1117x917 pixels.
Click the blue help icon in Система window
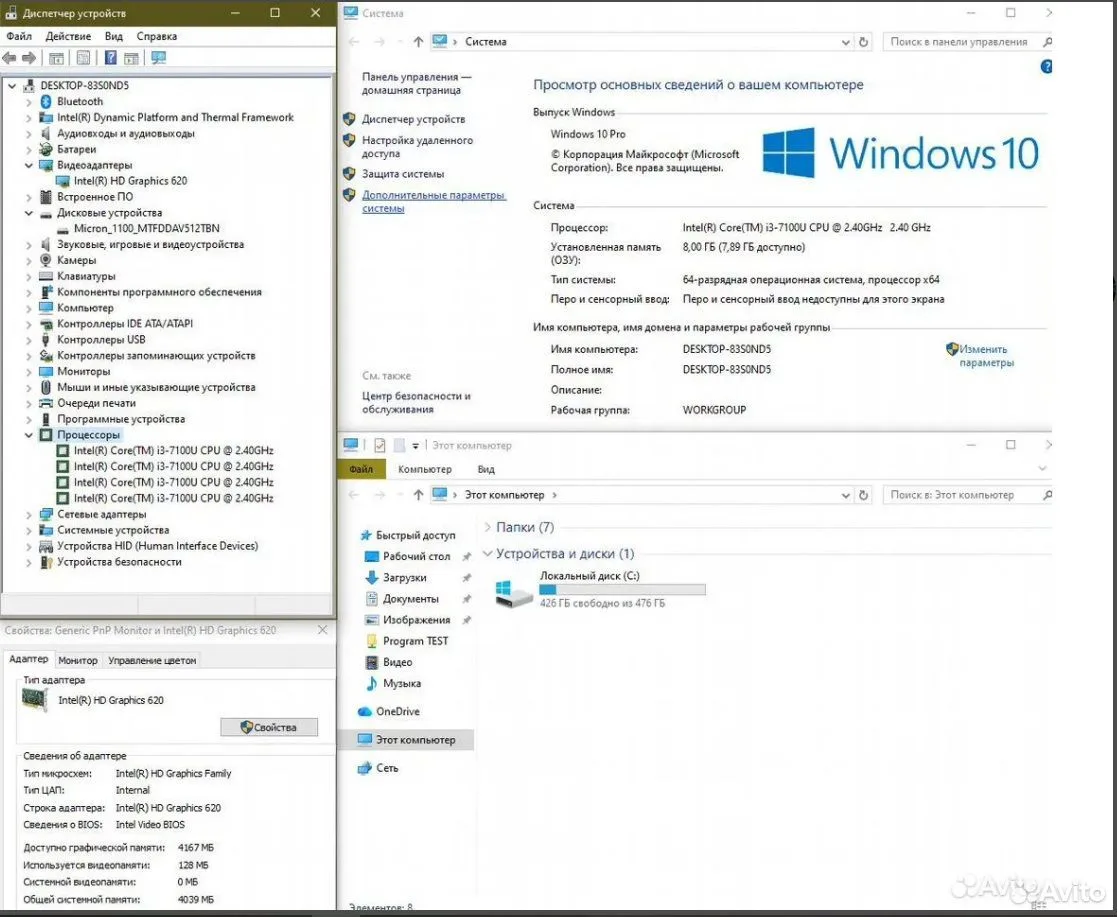pyautogui.click(x=1046, y=67)
